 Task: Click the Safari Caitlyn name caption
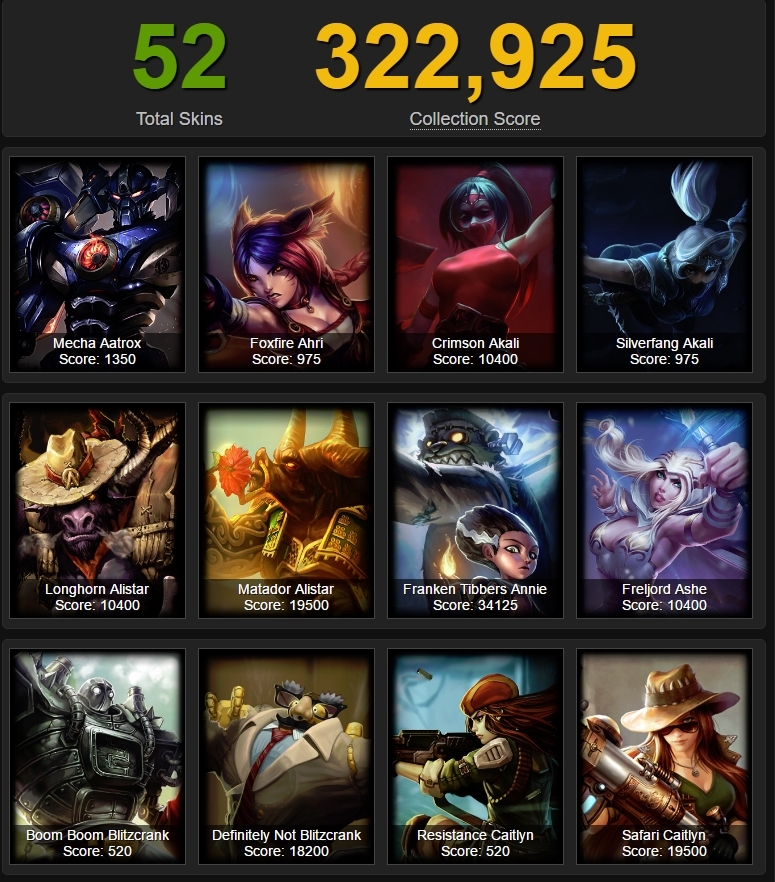tap(664, 835)
